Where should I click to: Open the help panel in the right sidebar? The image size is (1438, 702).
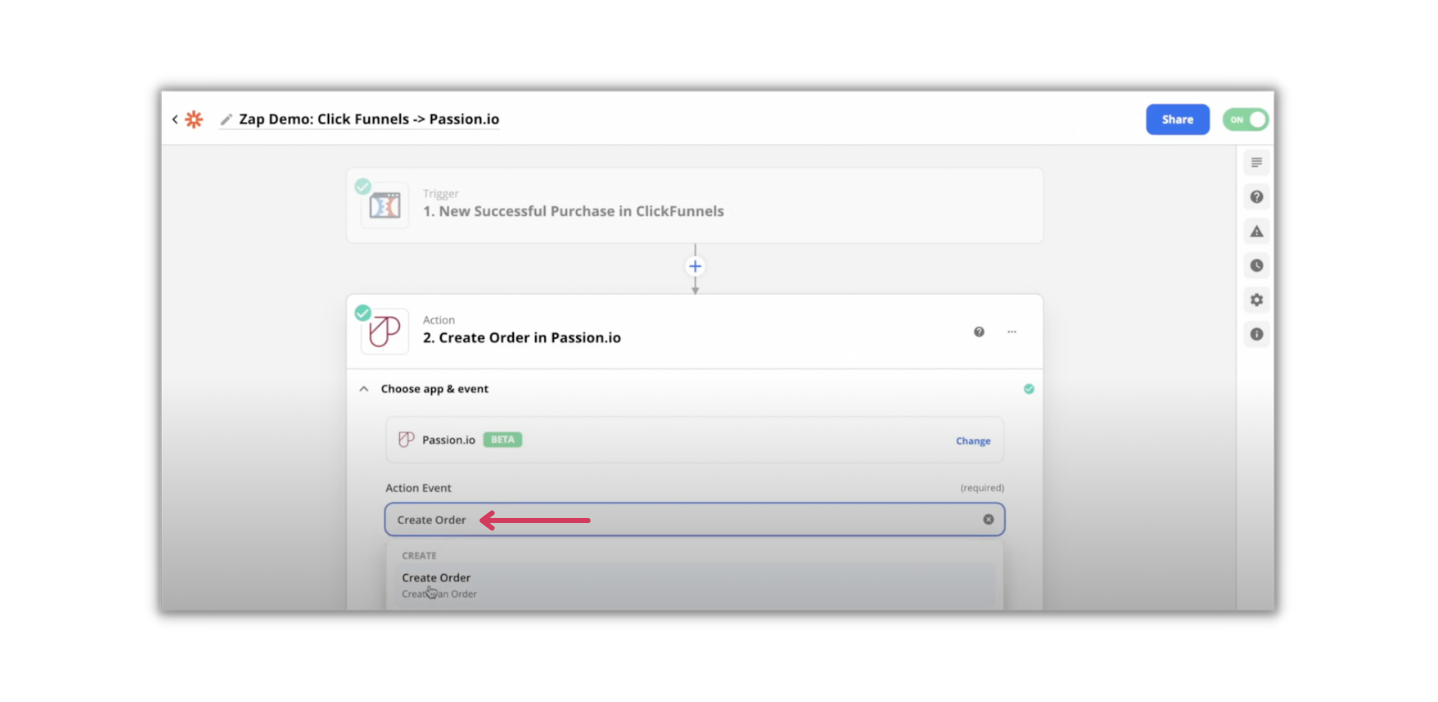click(x=1256, y=196)
